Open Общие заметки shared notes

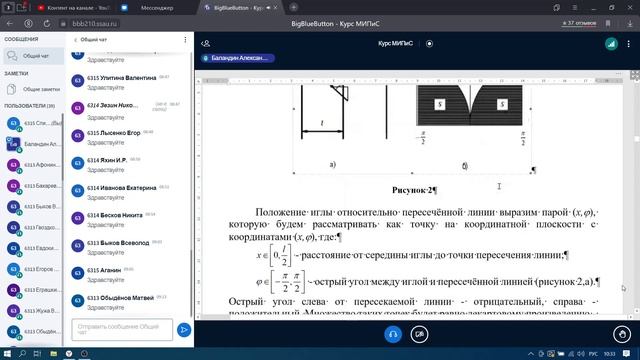[33, 89]
